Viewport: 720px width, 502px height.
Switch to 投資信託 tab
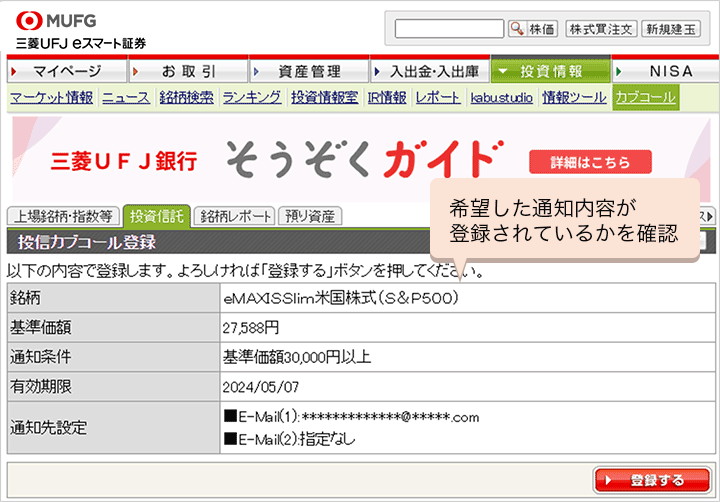coord(157,216)
